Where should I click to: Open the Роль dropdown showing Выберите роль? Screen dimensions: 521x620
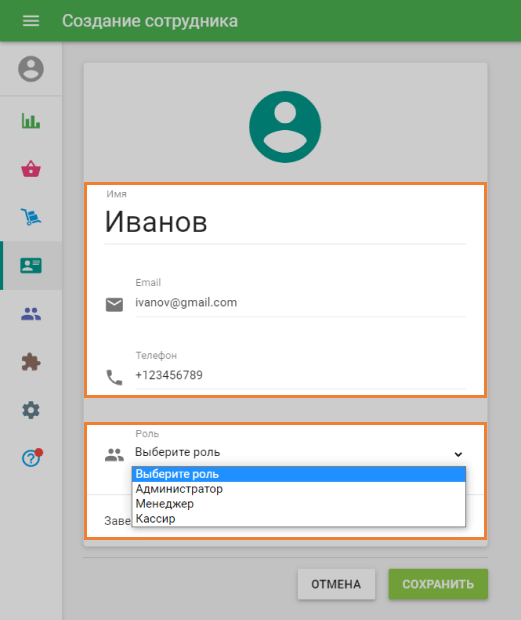click(x=300, y=452)
